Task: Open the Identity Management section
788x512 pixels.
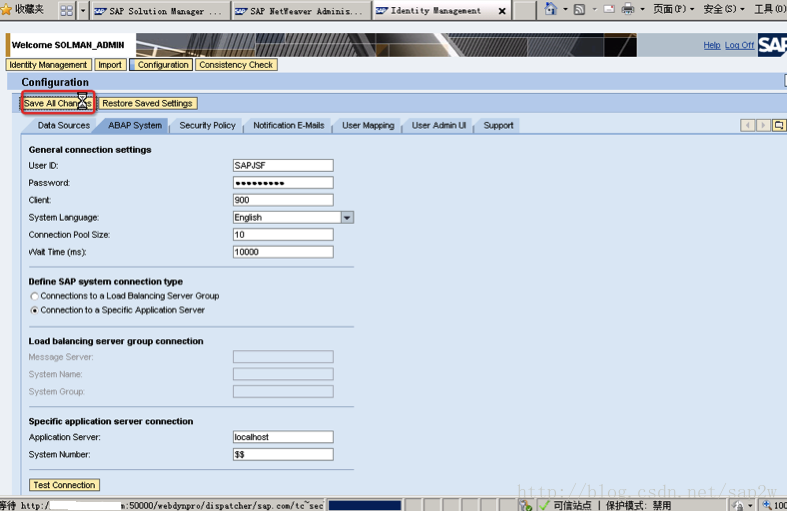Action: pos(48,65)
